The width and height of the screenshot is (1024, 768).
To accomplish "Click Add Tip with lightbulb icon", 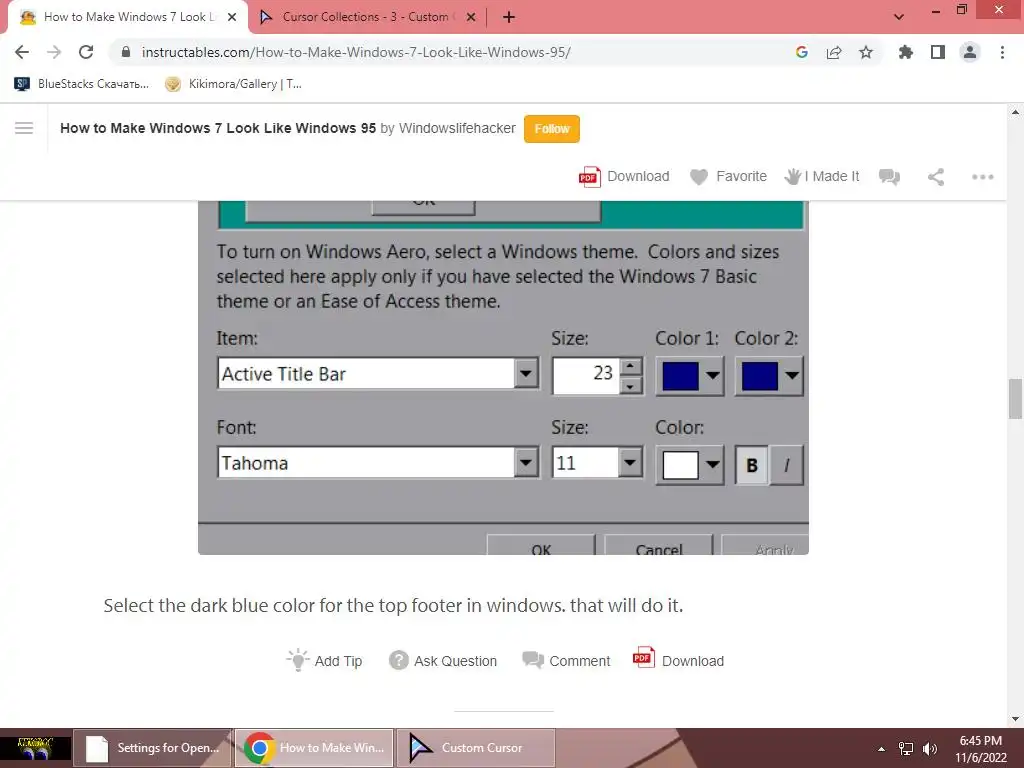I will point(324,660).
